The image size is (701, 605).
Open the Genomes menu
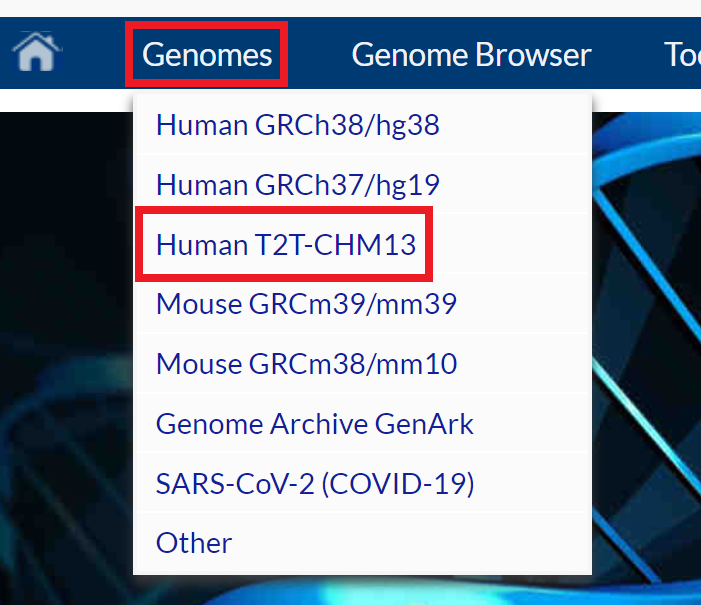point(207,54)
